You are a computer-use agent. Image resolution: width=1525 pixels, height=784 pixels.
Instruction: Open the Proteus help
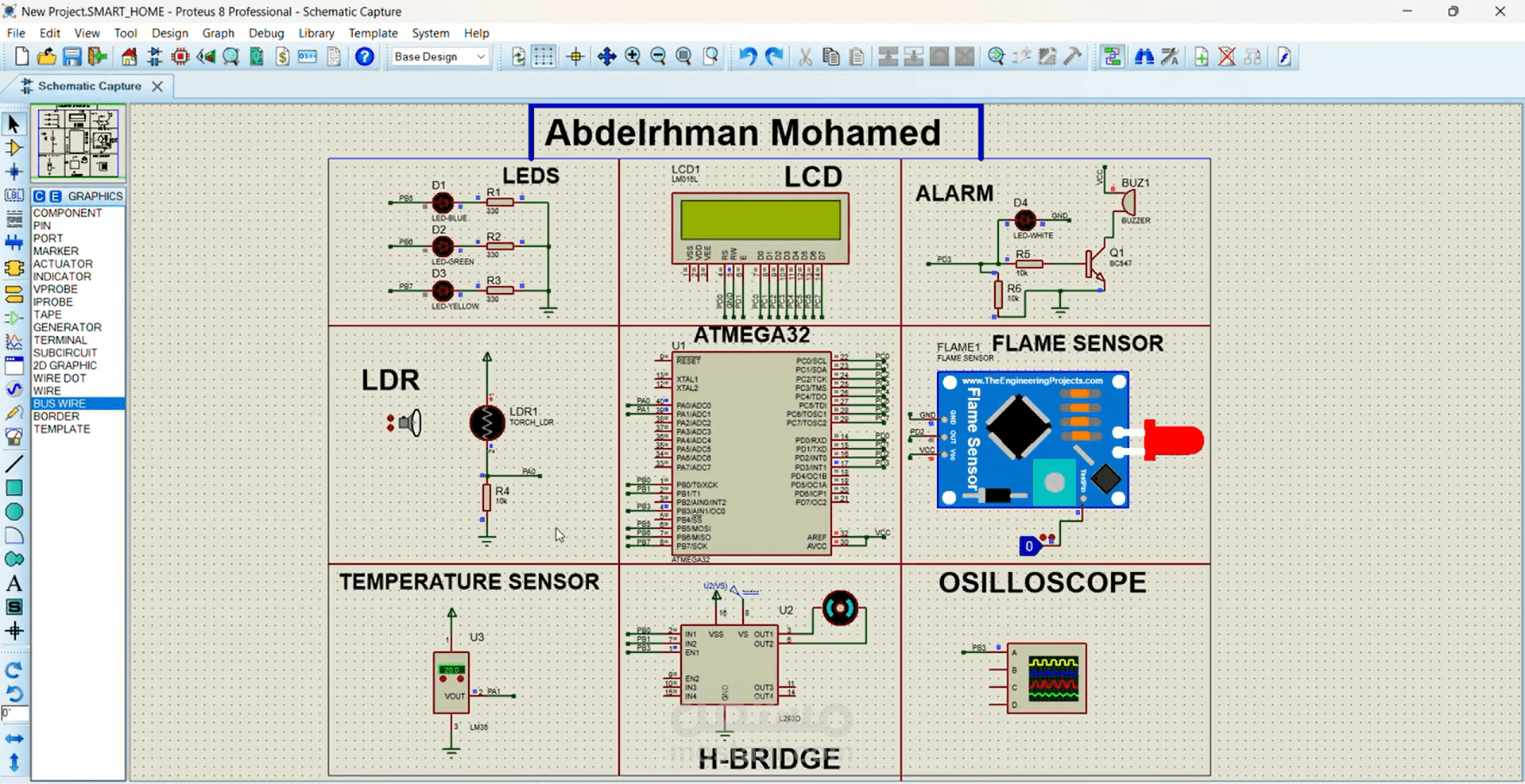(x=364, y=56)
